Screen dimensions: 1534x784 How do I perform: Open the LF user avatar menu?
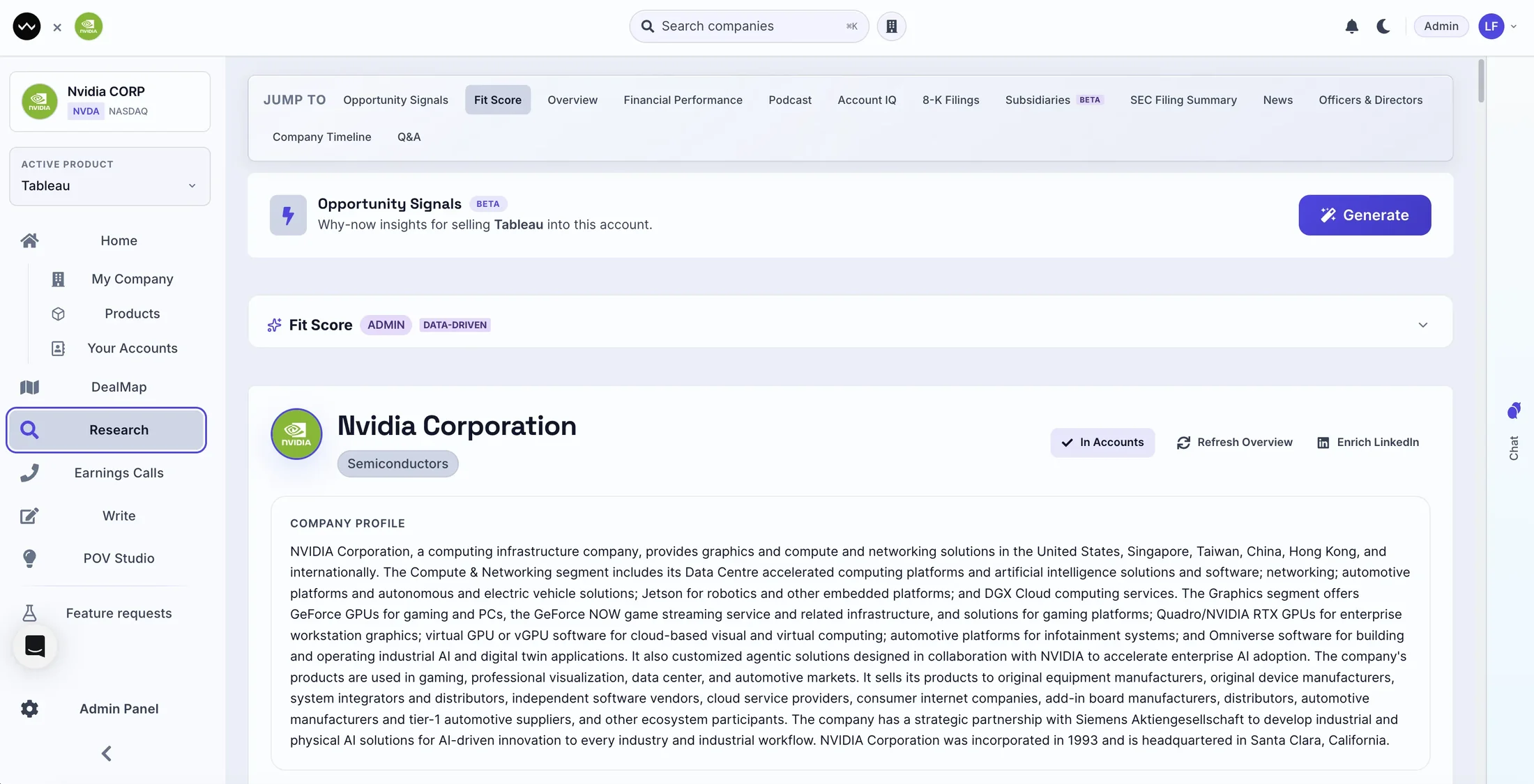point(1491,26)
